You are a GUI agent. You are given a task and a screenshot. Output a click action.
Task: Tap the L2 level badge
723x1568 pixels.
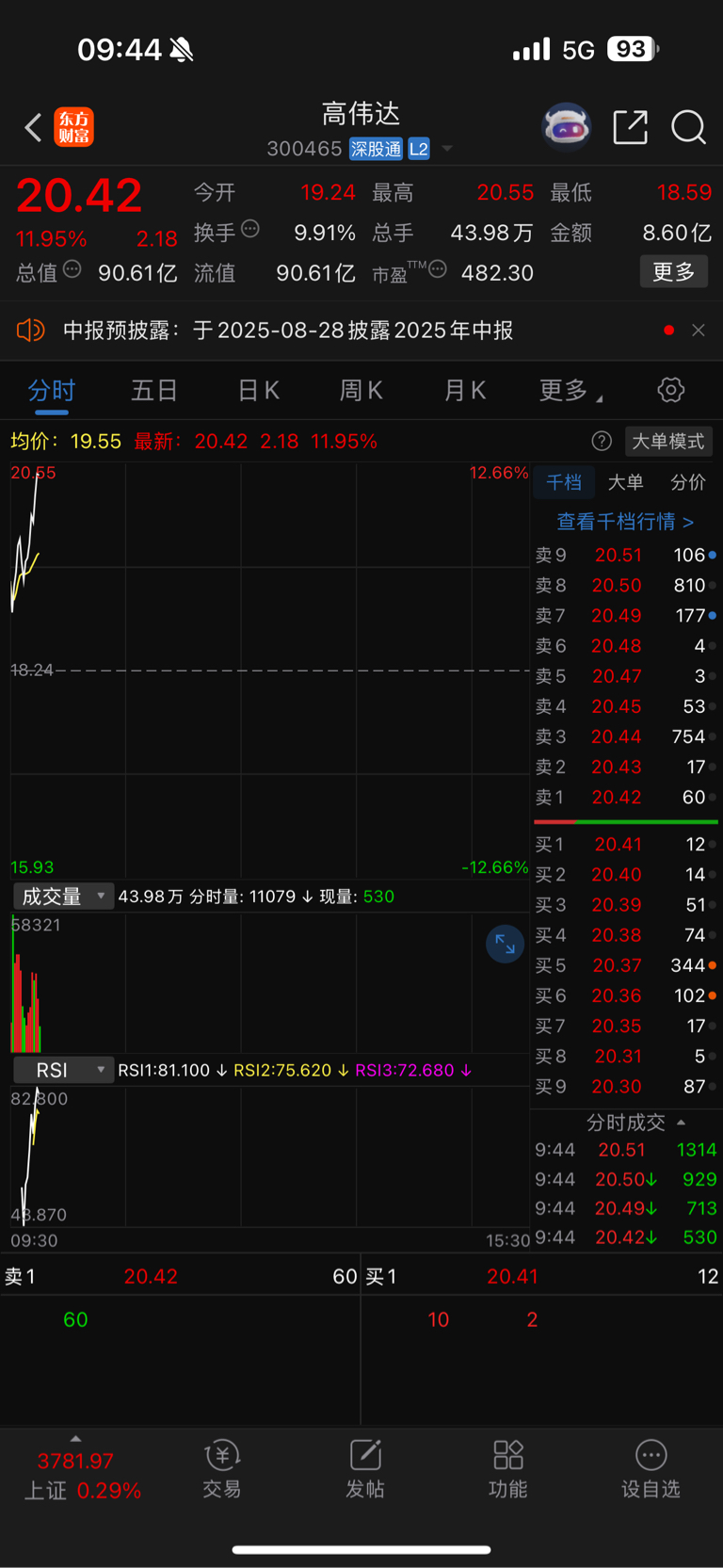[419, 149]
